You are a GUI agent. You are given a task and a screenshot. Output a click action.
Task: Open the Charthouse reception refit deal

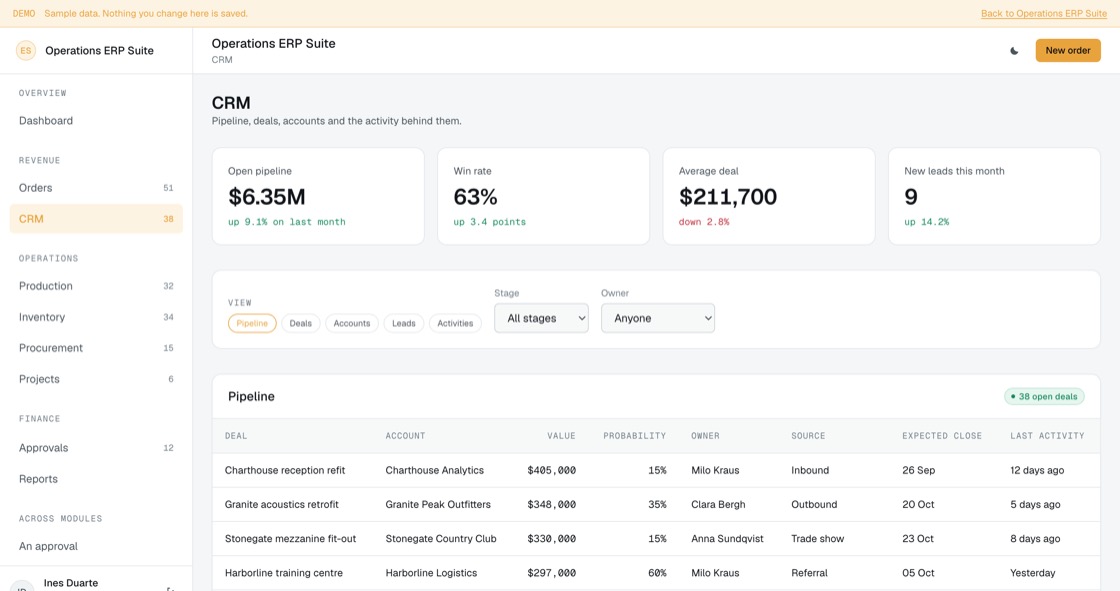pyautogui.click(x=285, y=470)
